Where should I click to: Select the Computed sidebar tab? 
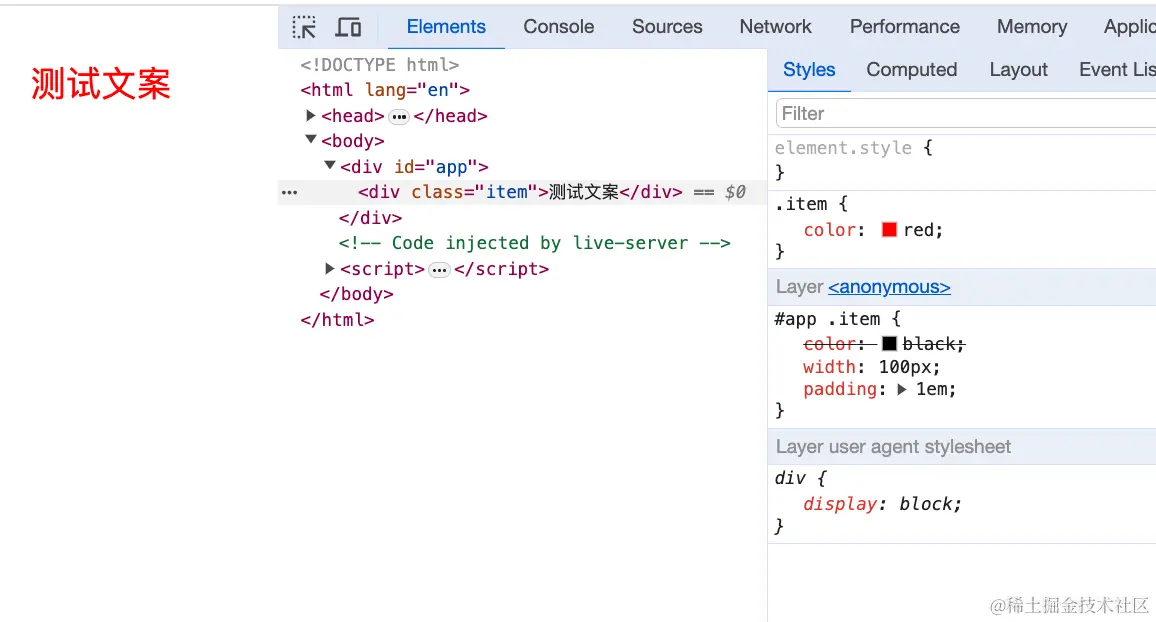(x=911, y=69)
